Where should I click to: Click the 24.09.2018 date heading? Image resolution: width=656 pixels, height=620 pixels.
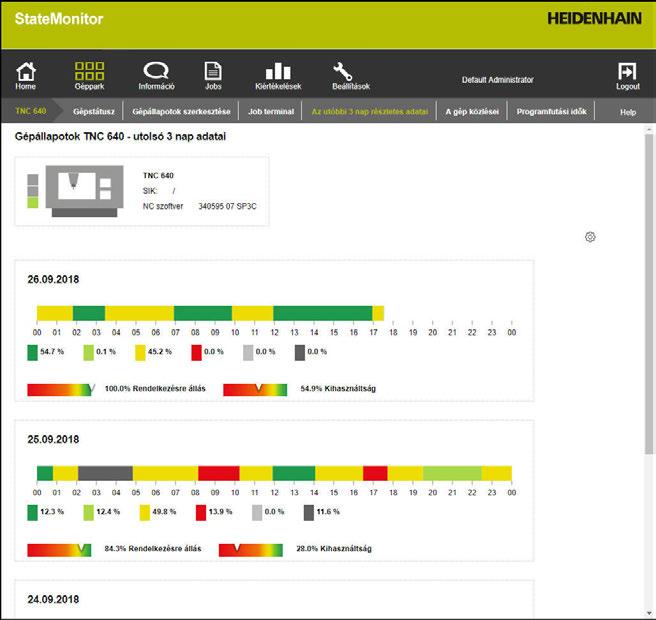point(53,599)
